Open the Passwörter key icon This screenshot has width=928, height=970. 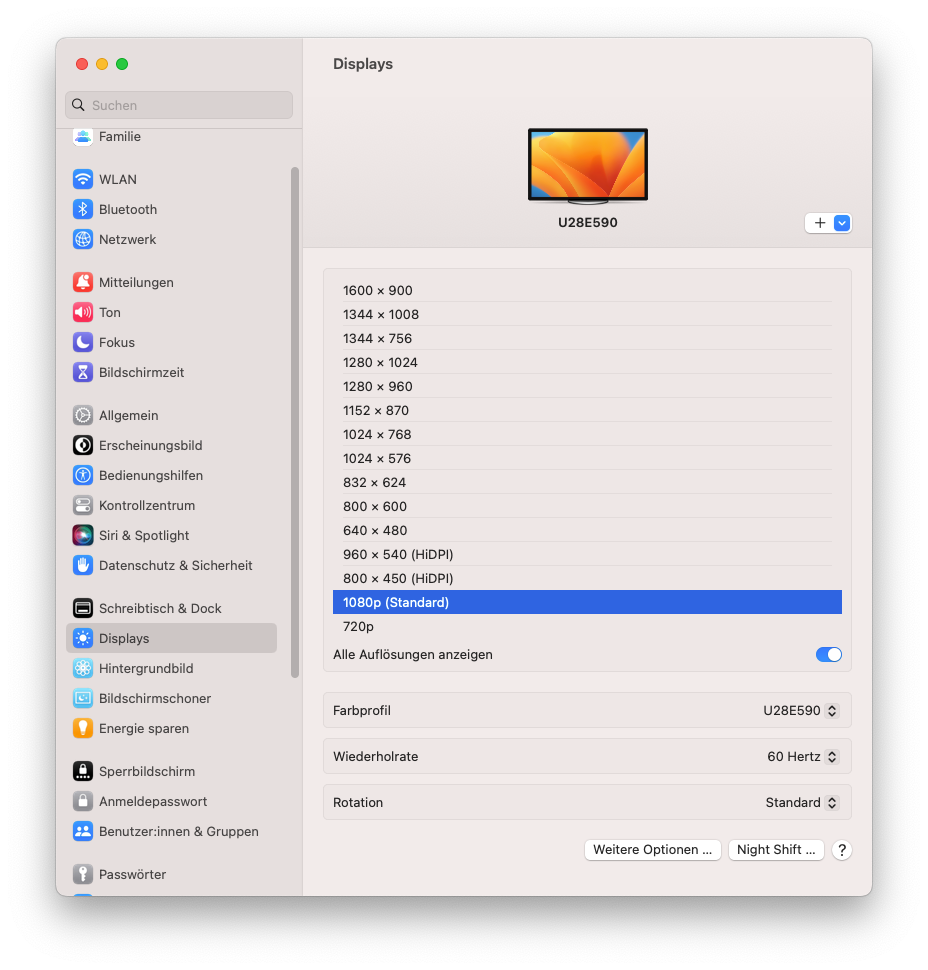pos(83,874)
